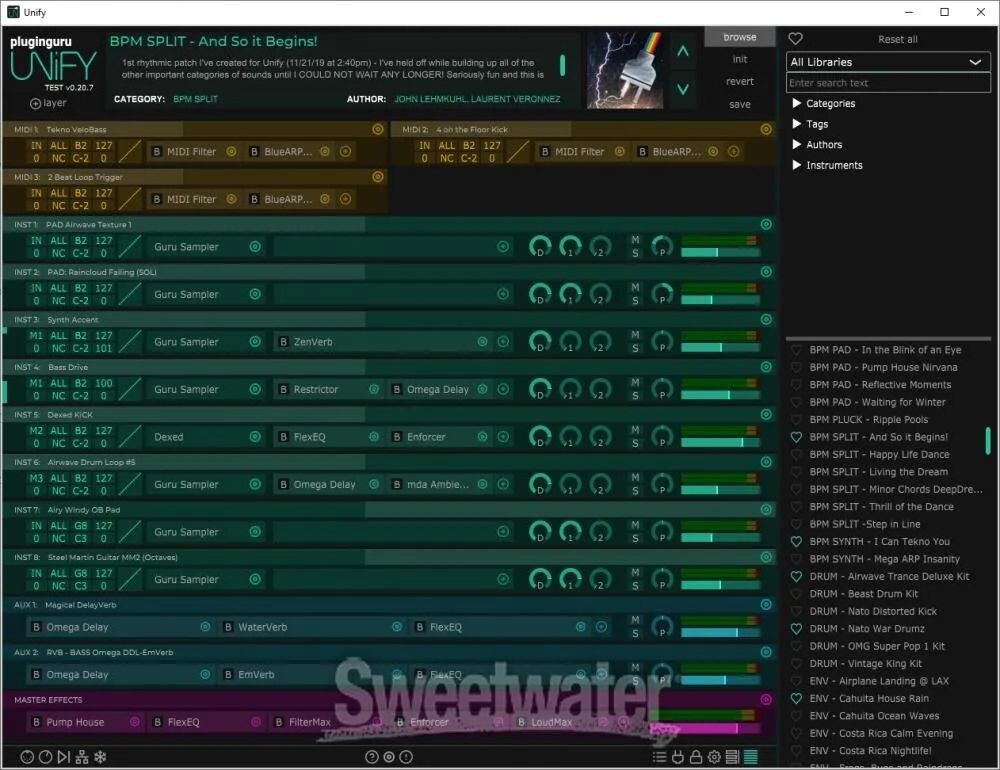Click the snowflake icon in bottom toolbar
Image resolution: width=1000 pixels, height=770 pixels.
click(x=100, y=757)
